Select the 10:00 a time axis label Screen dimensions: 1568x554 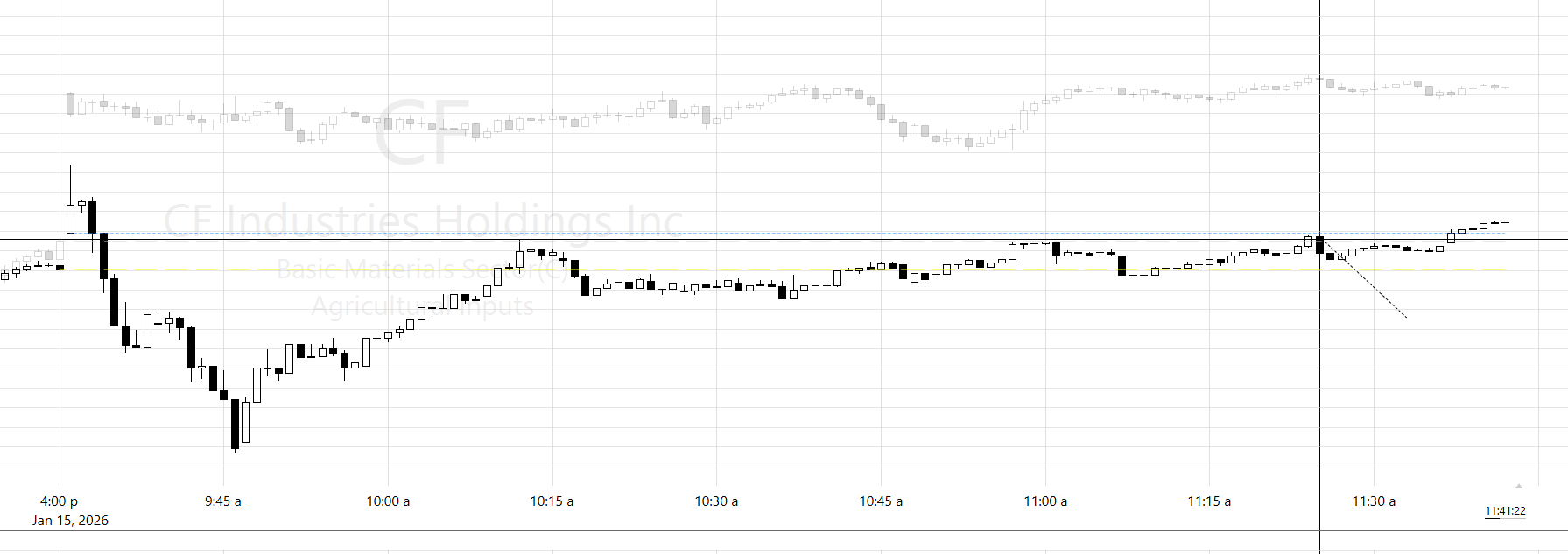(387, 501)
